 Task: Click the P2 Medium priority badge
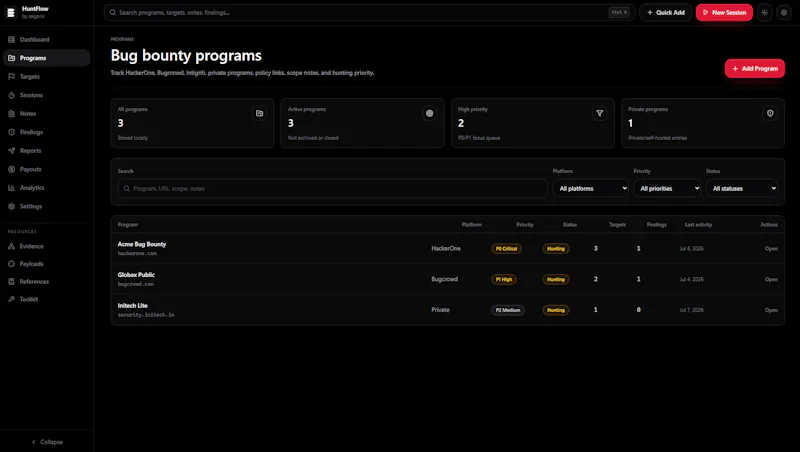click(508, 310)
